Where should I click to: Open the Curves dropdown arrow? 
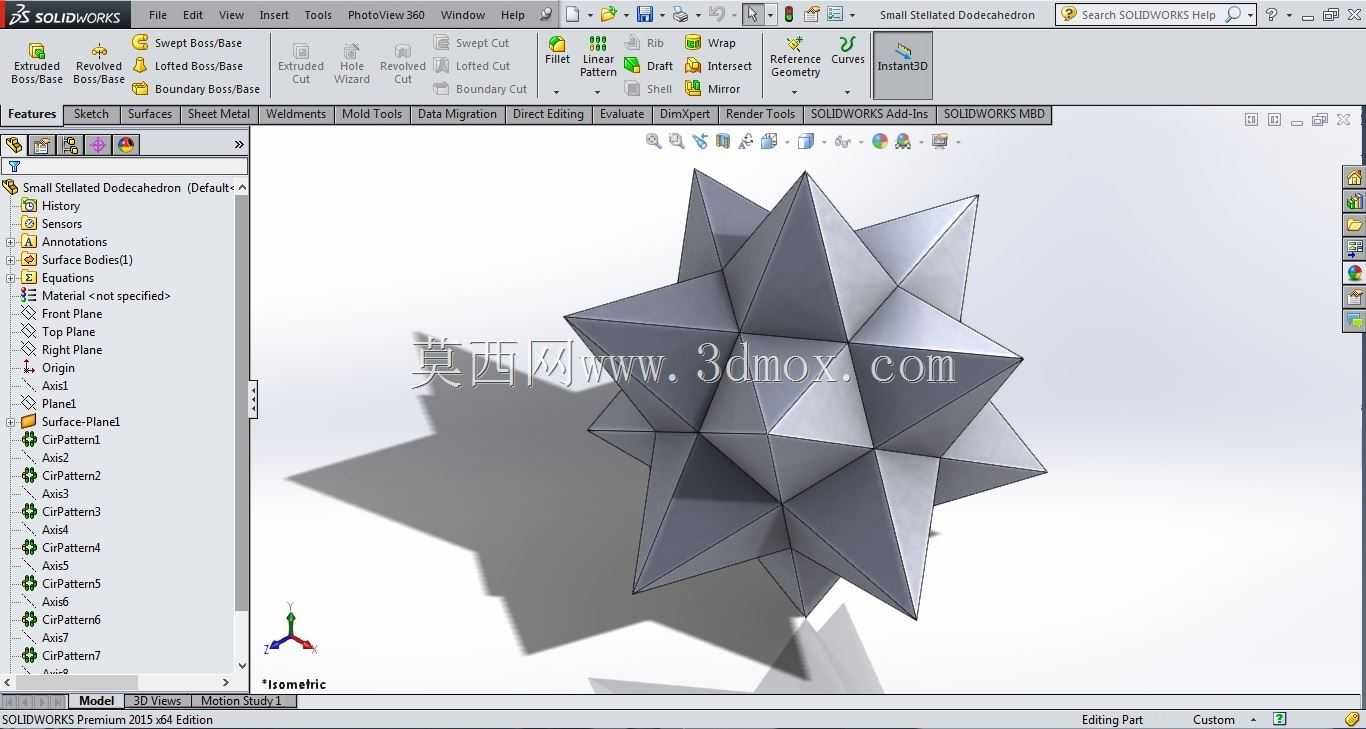848,91
